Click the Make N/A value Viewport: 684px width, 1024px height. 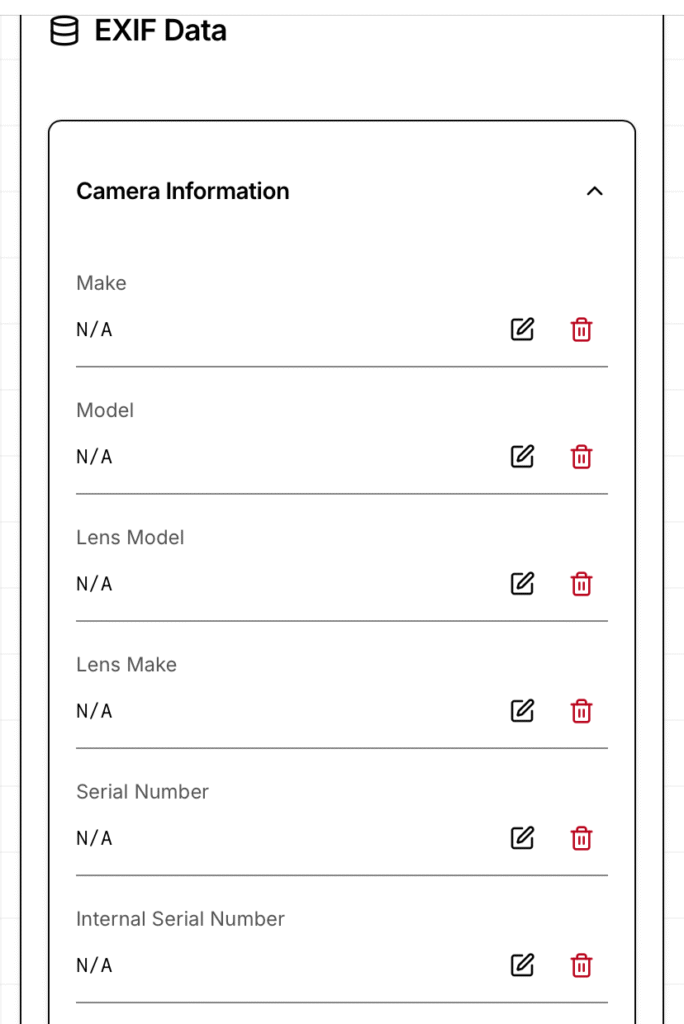pos(94,329)
